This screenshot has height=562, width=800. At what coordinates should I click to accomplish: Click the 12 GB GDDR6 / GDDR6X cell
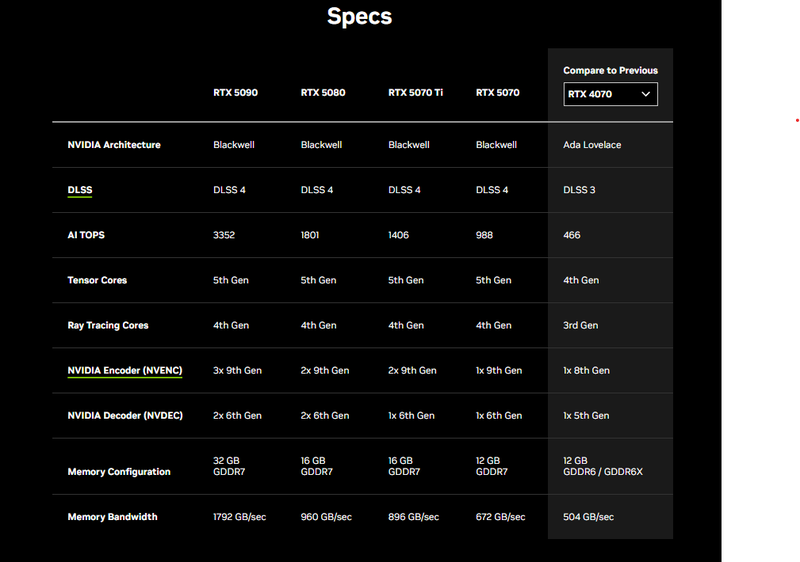[603, 466]
